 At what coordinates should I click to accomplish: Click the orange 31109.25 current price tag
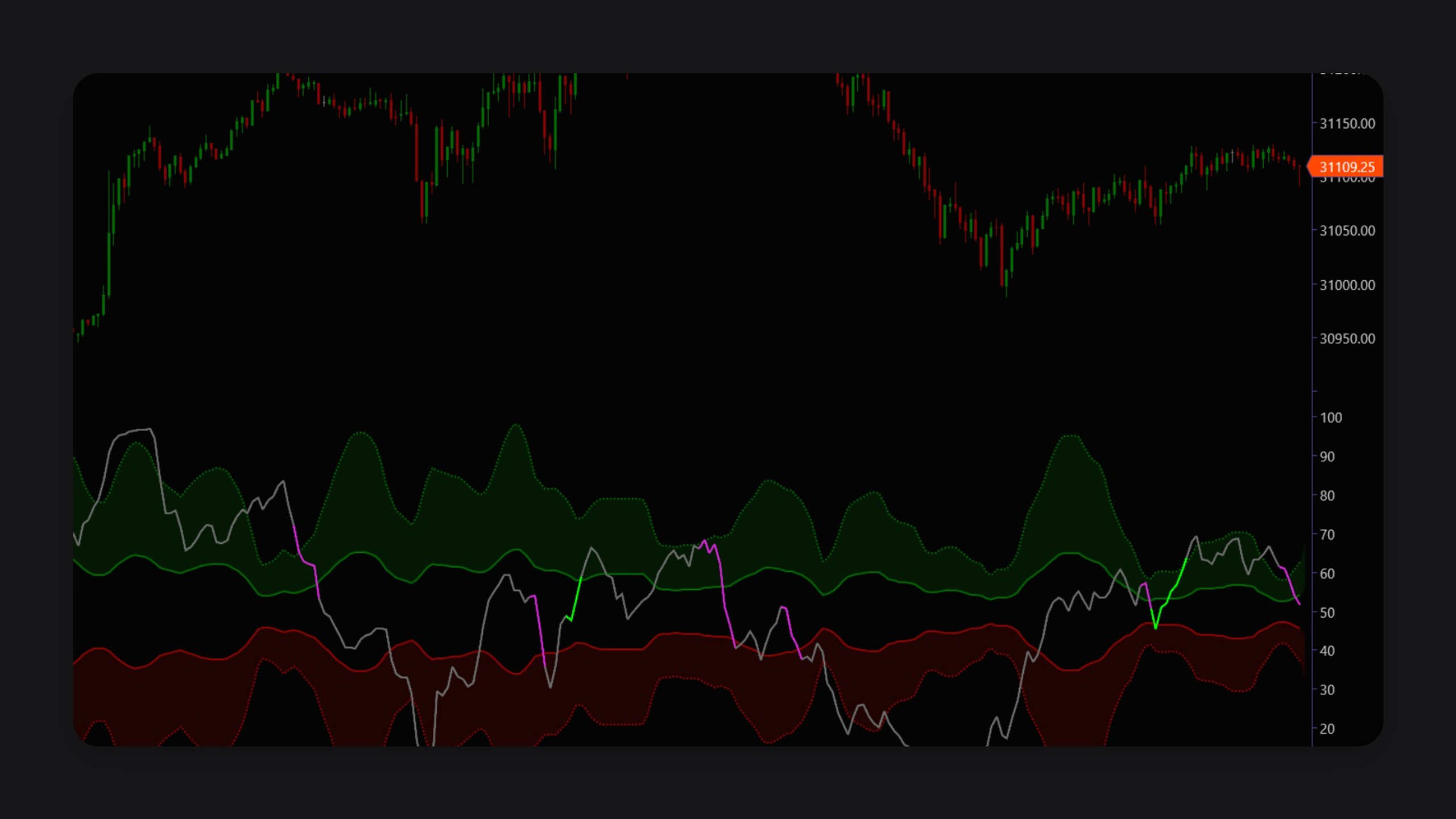(x=1346, y=167)
